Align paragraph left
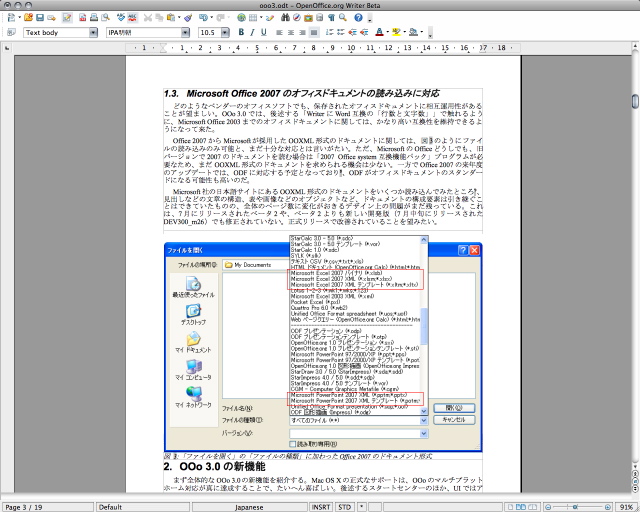The height and width of the screenshot is (512, 640). (280, 32)
